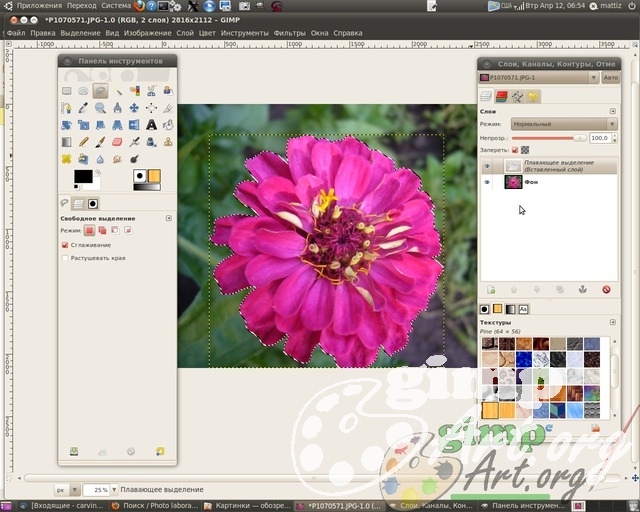Select the Scale tool

(x=83, y=125)
